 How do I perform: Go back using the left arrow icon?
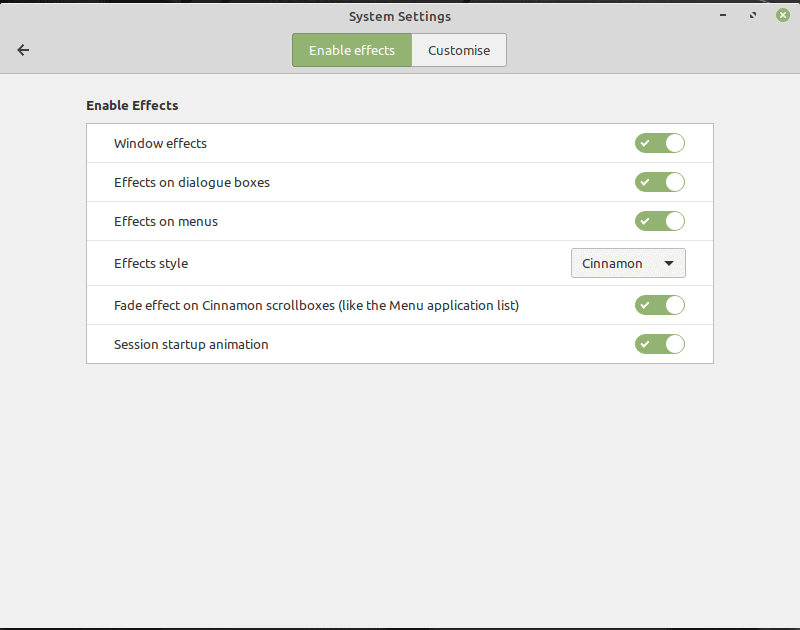pos(23,50)
